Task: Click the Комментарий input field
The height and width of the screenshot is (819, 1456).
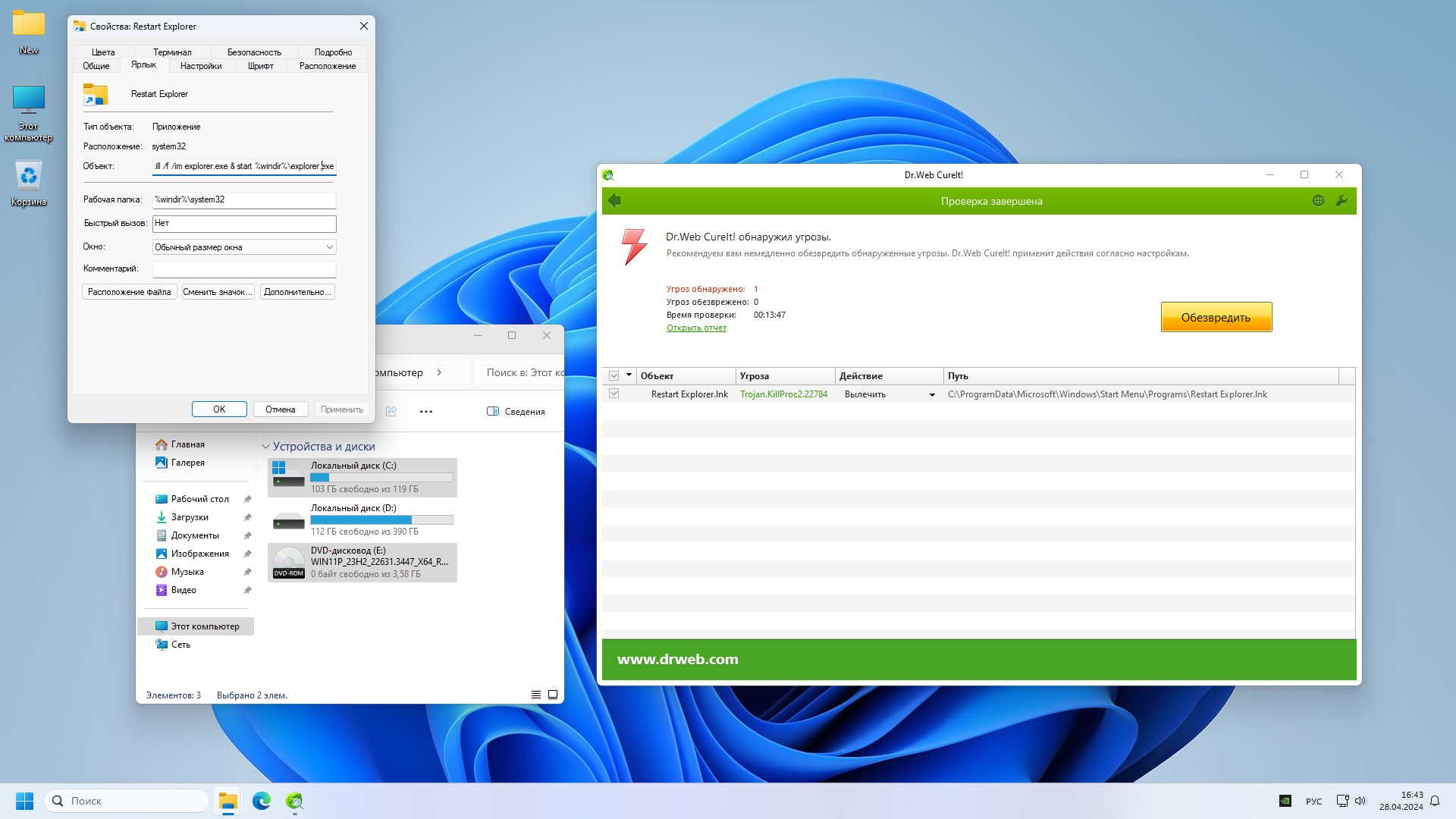Action: 244,269
